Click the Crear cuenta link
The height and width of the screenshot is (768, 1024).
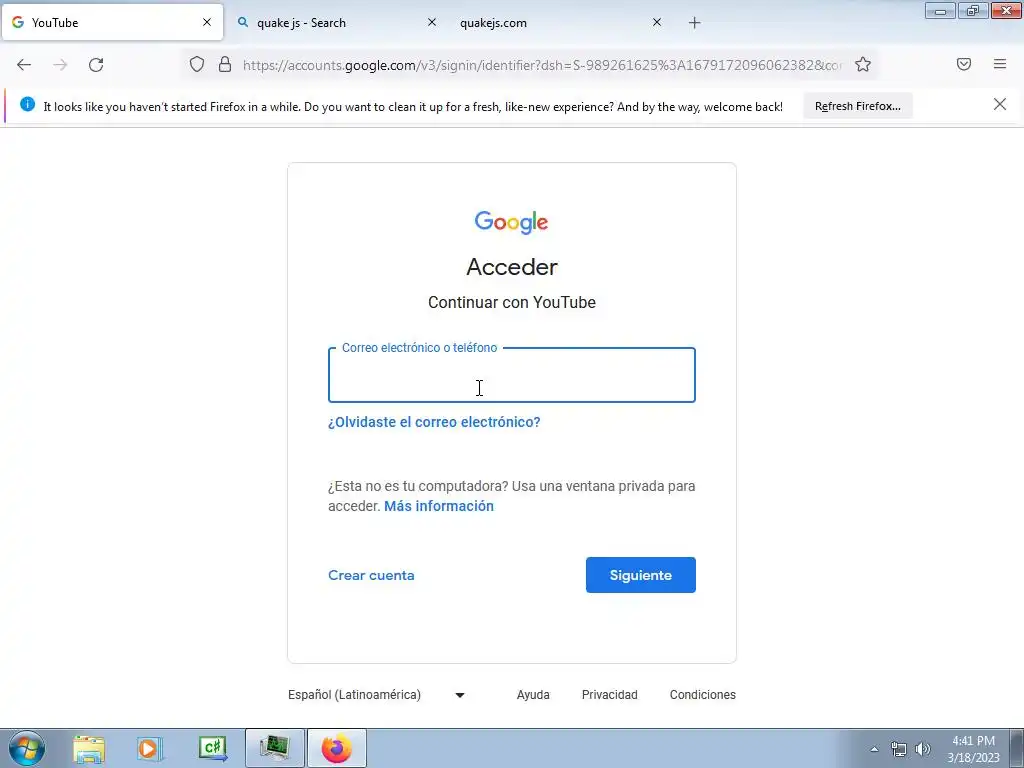(x=371, y=575)
